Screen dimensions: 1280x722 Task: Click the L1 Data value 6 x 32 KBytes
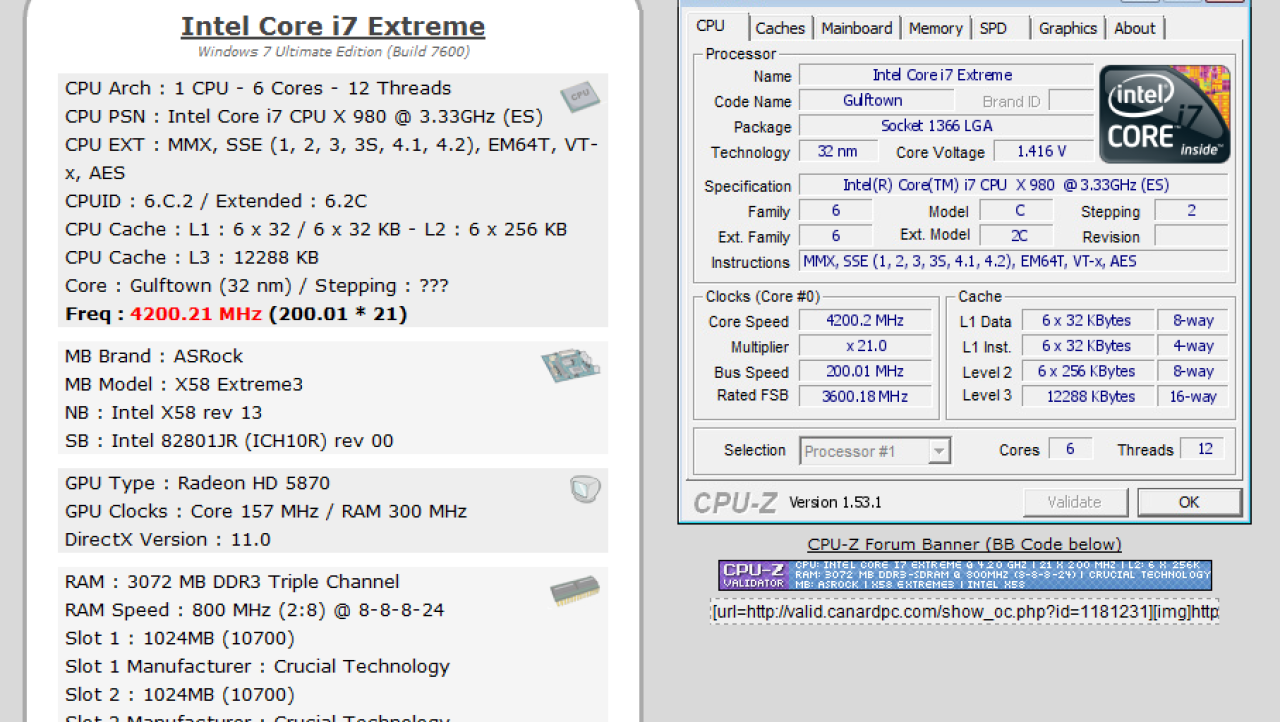pyautogui.click(x=1087, y=321)
